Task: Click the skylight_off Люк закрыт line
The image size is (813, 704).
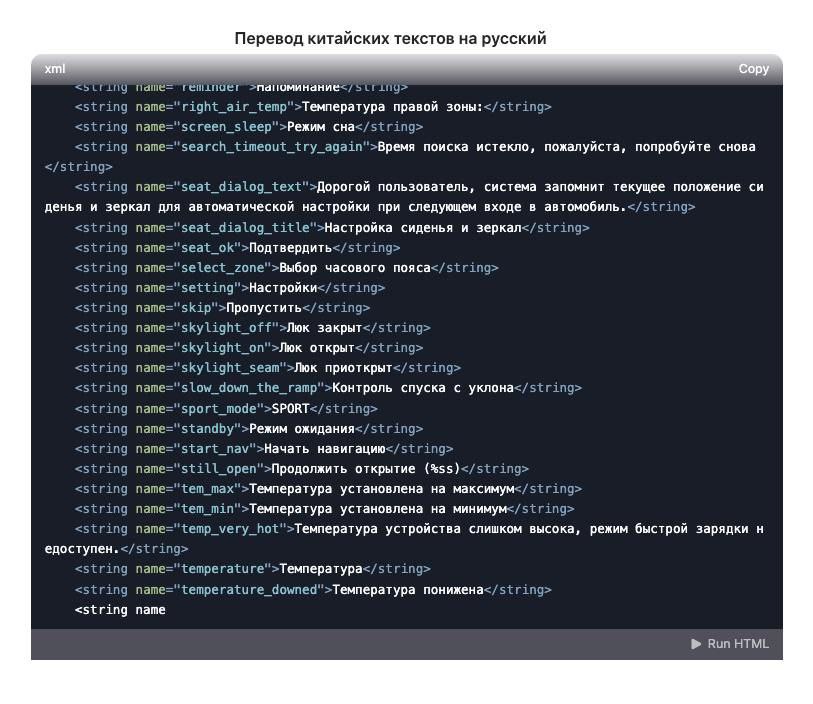Action: (x=253, y=328)
